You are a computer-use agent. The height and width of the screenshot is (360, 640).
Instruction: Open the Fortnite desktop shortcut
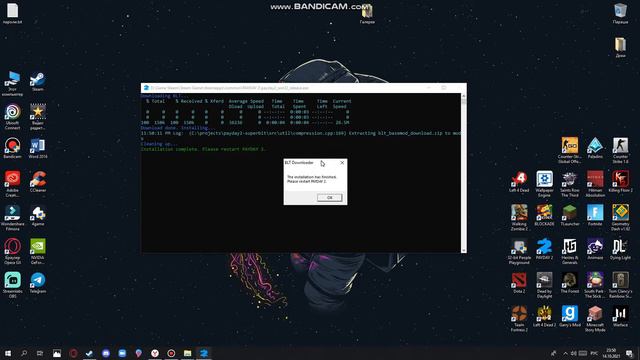click(x=595, y=216)
